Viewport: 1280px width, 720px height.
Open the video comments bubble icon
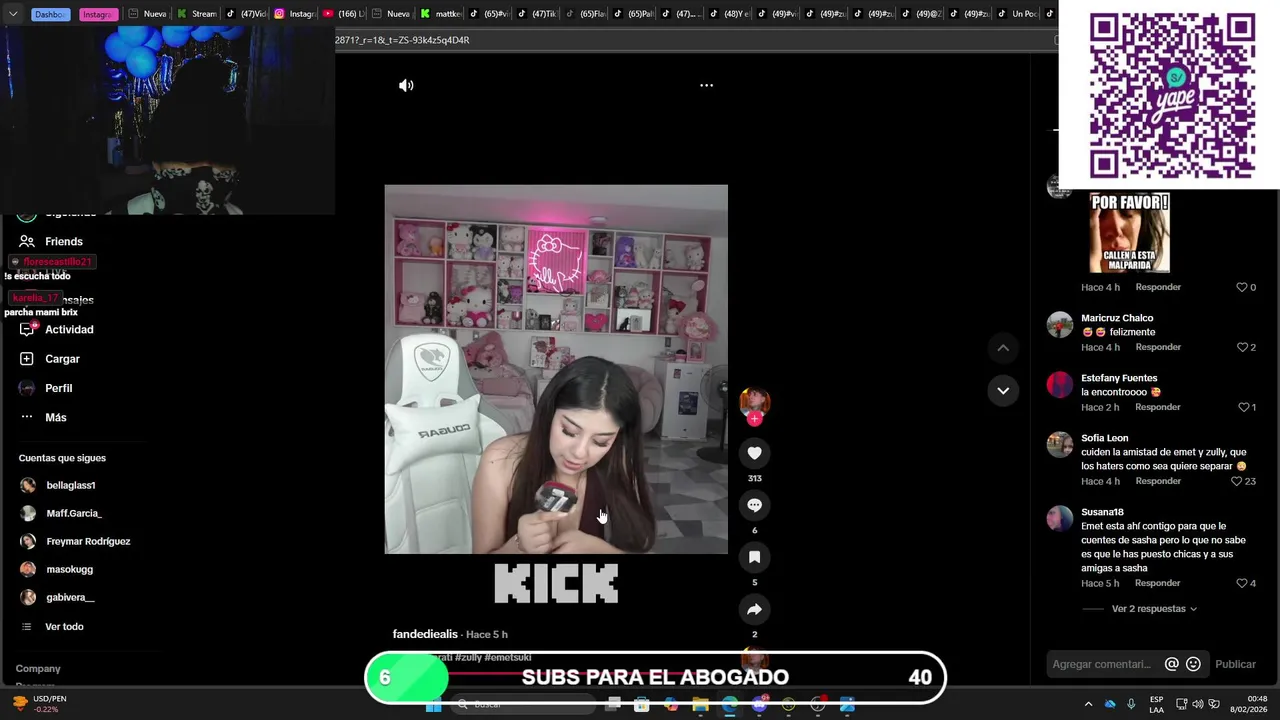754,505
